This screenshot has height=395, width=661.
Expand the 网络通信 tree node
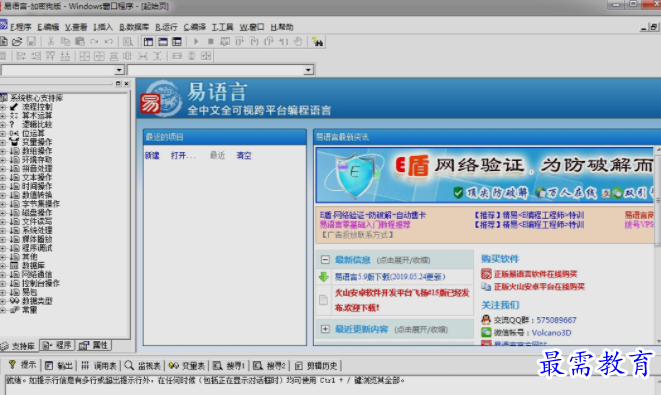(3, 274)
